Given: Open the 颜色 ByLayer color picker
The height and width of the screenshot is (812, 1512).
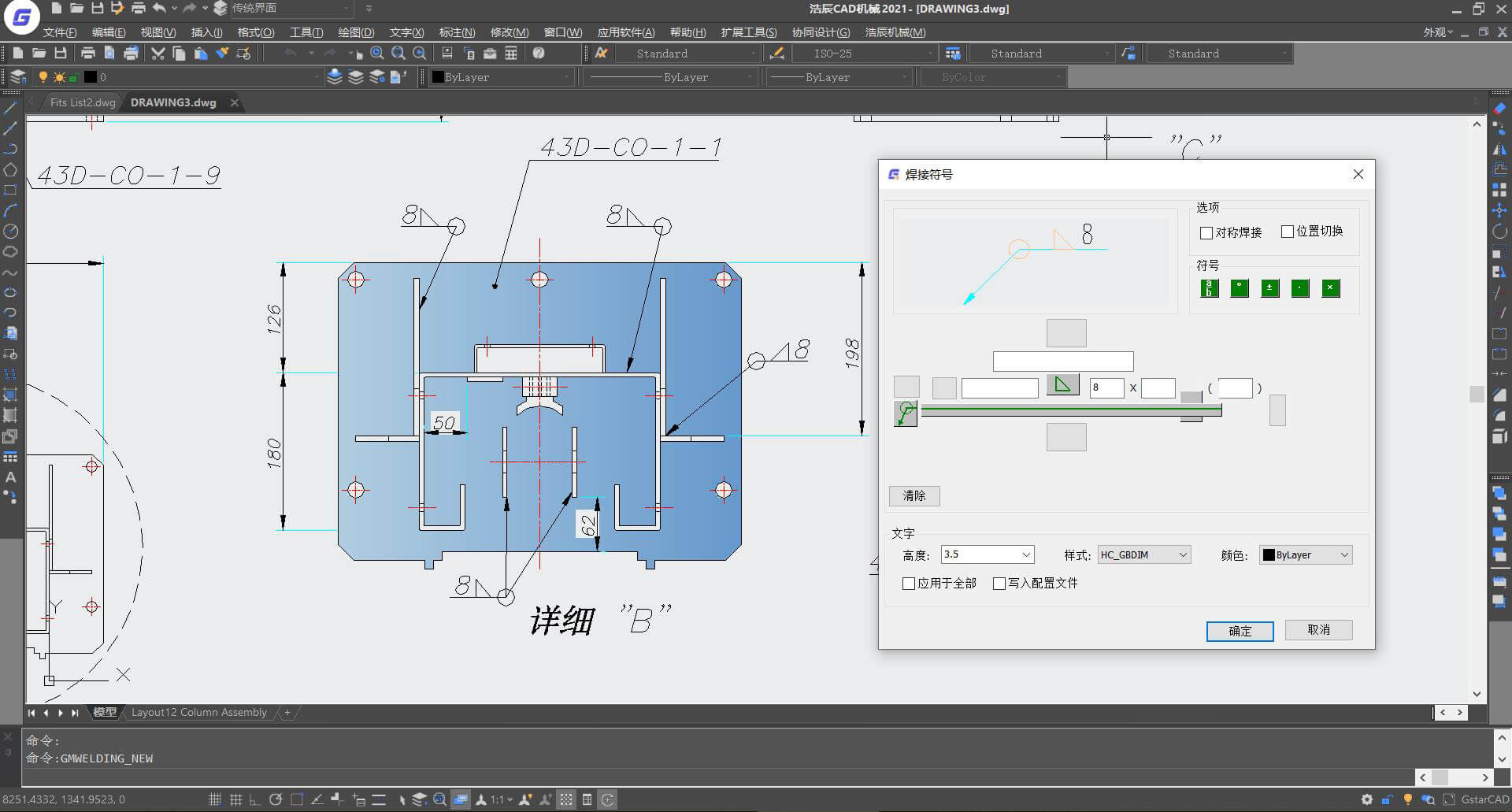Looking at the screenshot, I should point(1306,555).
